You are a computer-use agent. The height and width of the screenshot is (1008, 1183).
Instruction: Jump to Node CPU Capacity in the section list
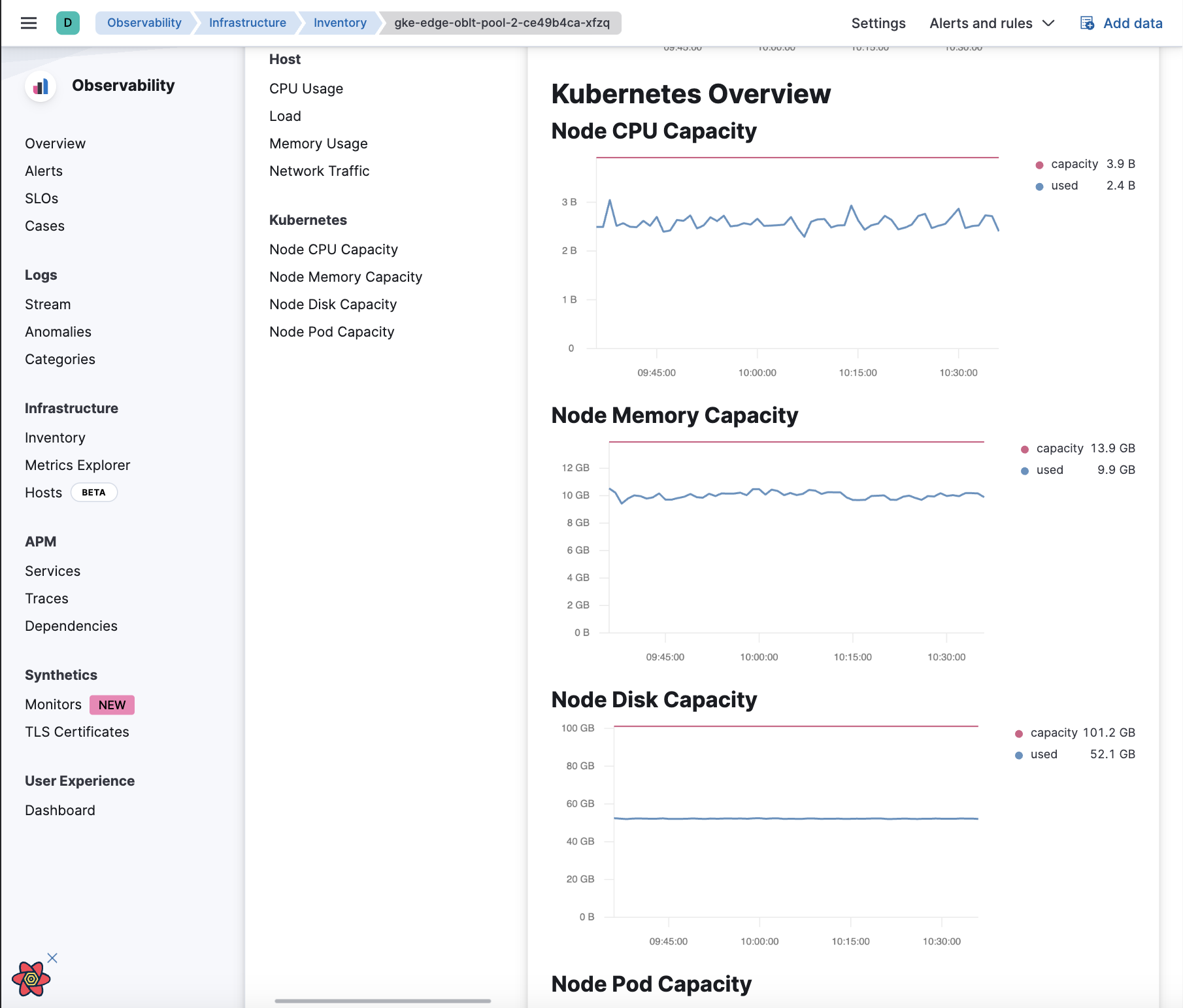pos(333,249)
